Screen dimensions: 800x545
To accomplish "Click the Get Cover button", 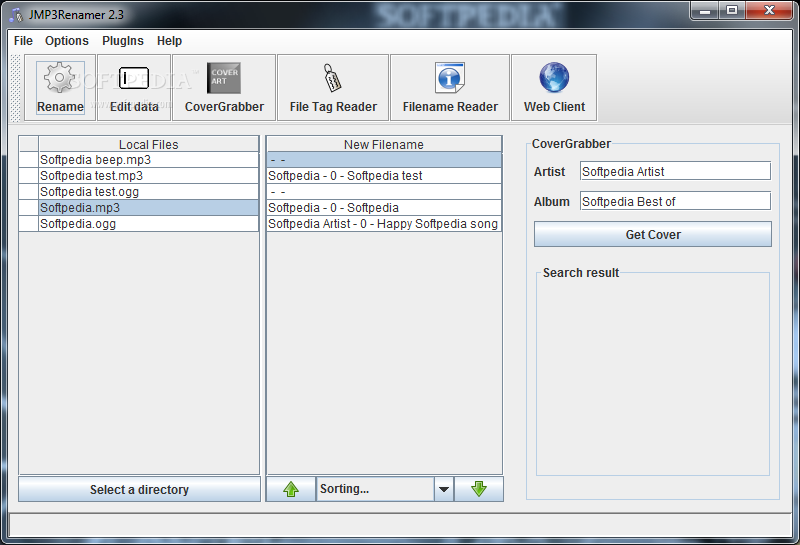I will [x=653, y=234].
